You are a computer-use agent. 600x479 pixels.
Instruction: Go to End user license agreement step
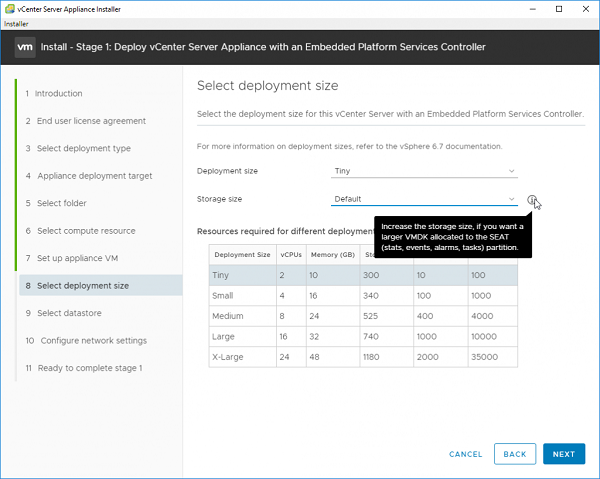coord(86,121)
